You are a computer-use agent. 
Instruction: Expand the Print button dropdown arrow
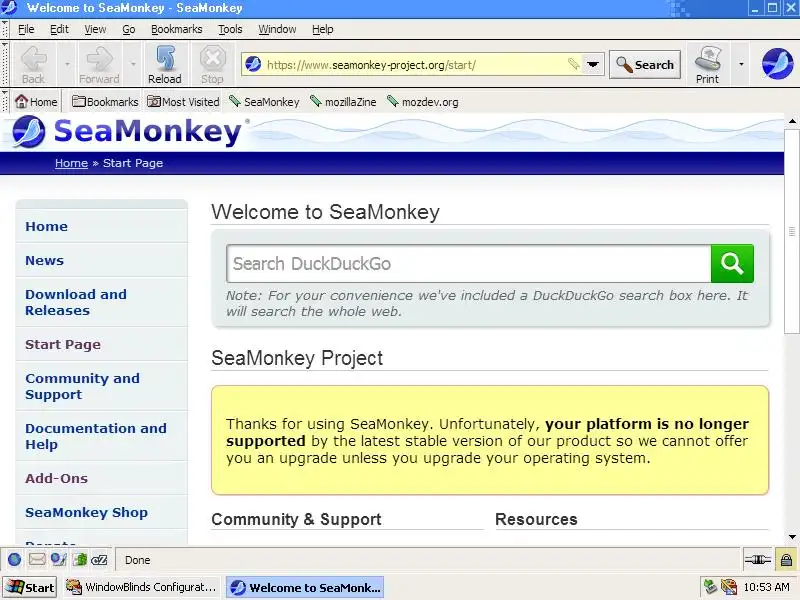click(x=741, y=64)
